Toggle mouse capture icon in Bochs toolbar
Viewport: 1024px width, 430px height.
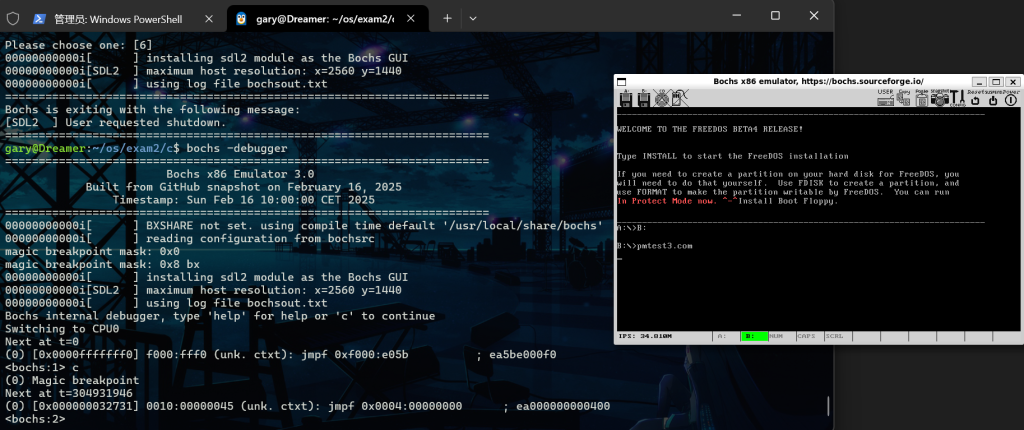click(x=677, y=98)
